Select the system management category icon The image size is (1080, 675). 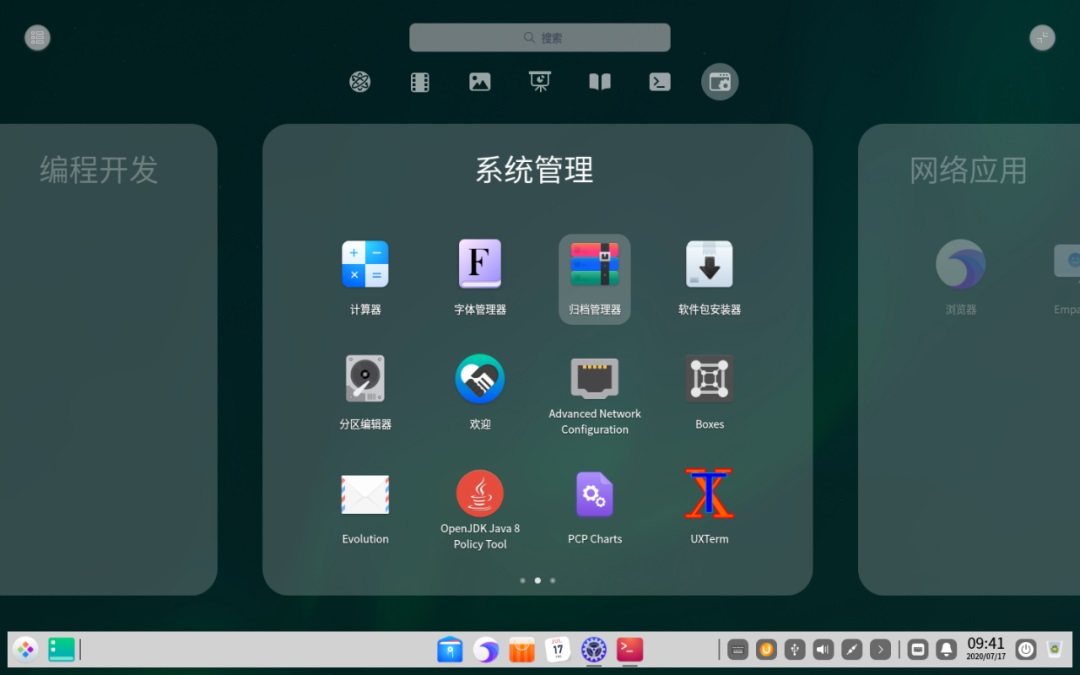tap(720, 82)
